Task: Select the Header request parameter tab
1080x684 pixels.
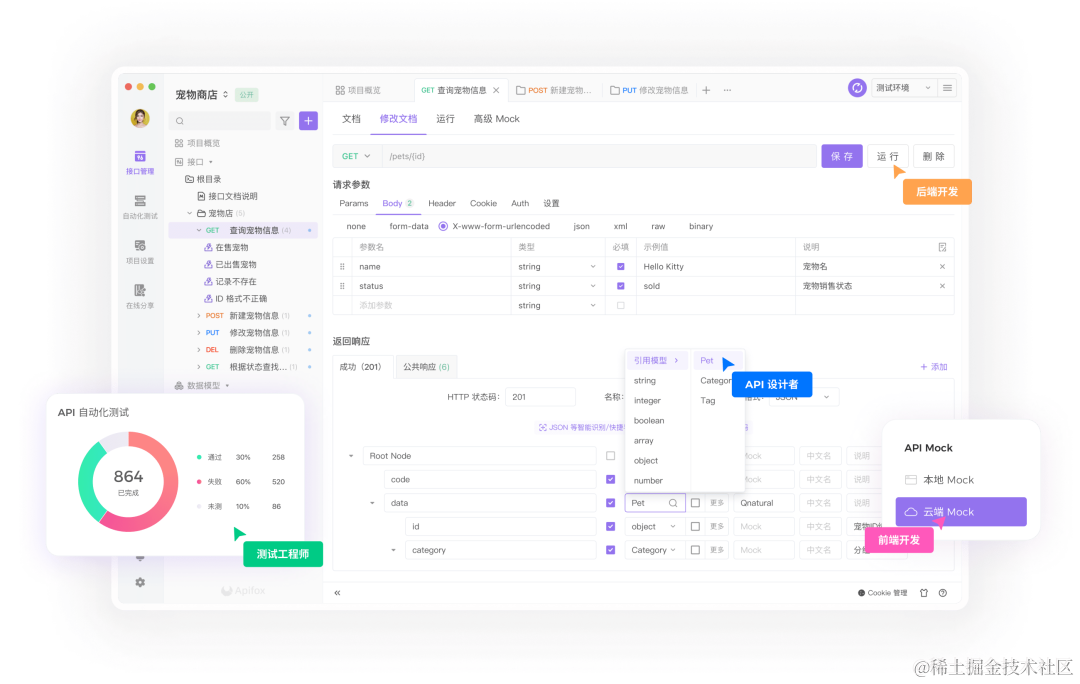Action: [442, 203]
